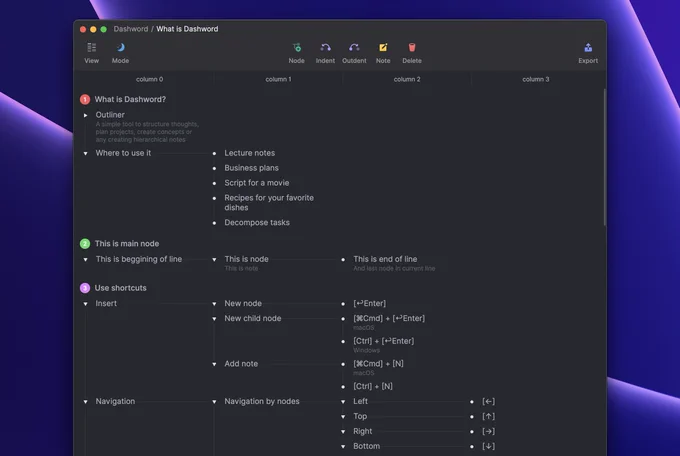The width and height of the screenshot is (680, 456).
Task: Collapse Navigation by nodes item
Action: 214,402
